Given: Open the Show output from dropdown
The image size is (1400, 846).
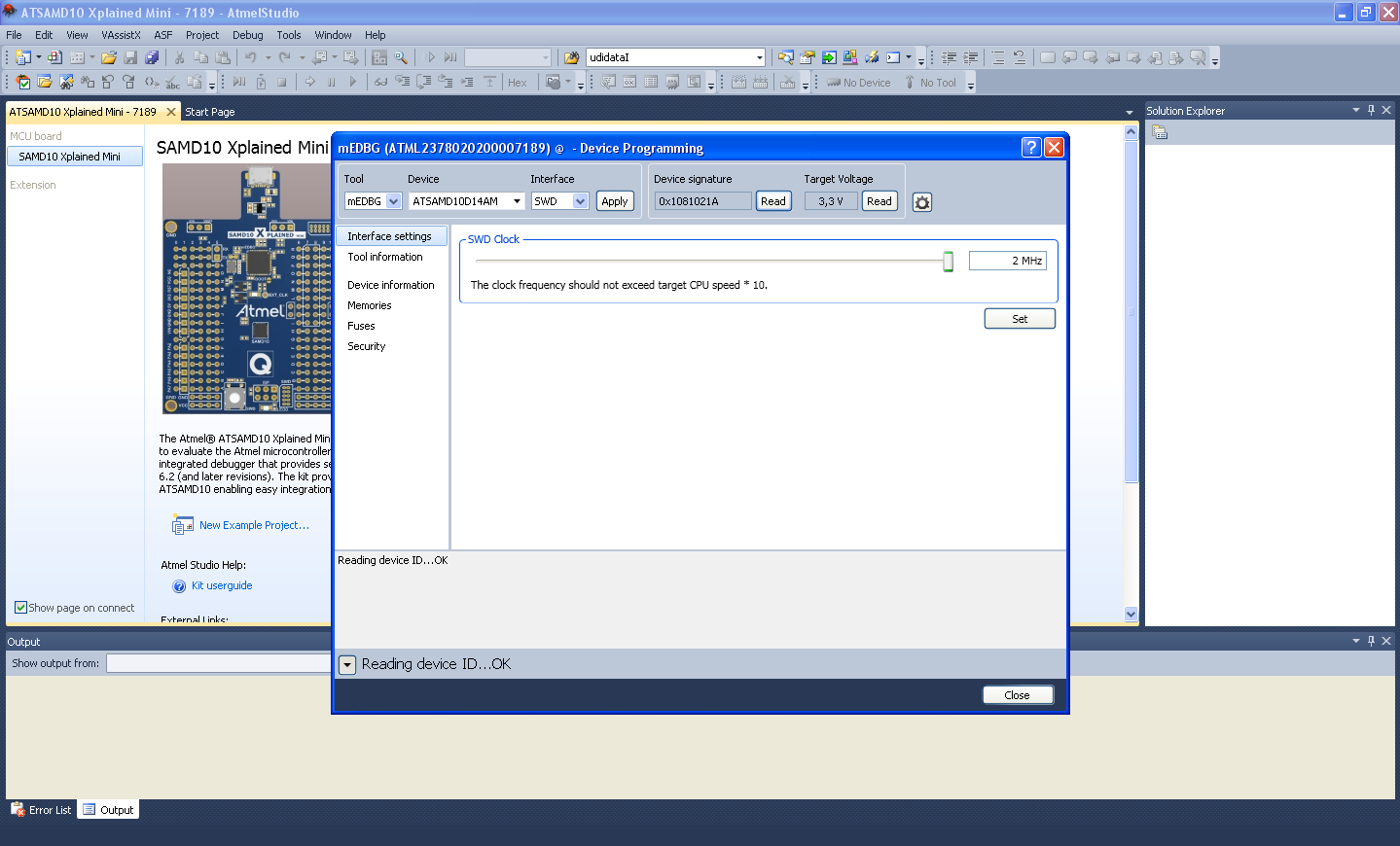Looking at the screenshot, I should 219,663.
